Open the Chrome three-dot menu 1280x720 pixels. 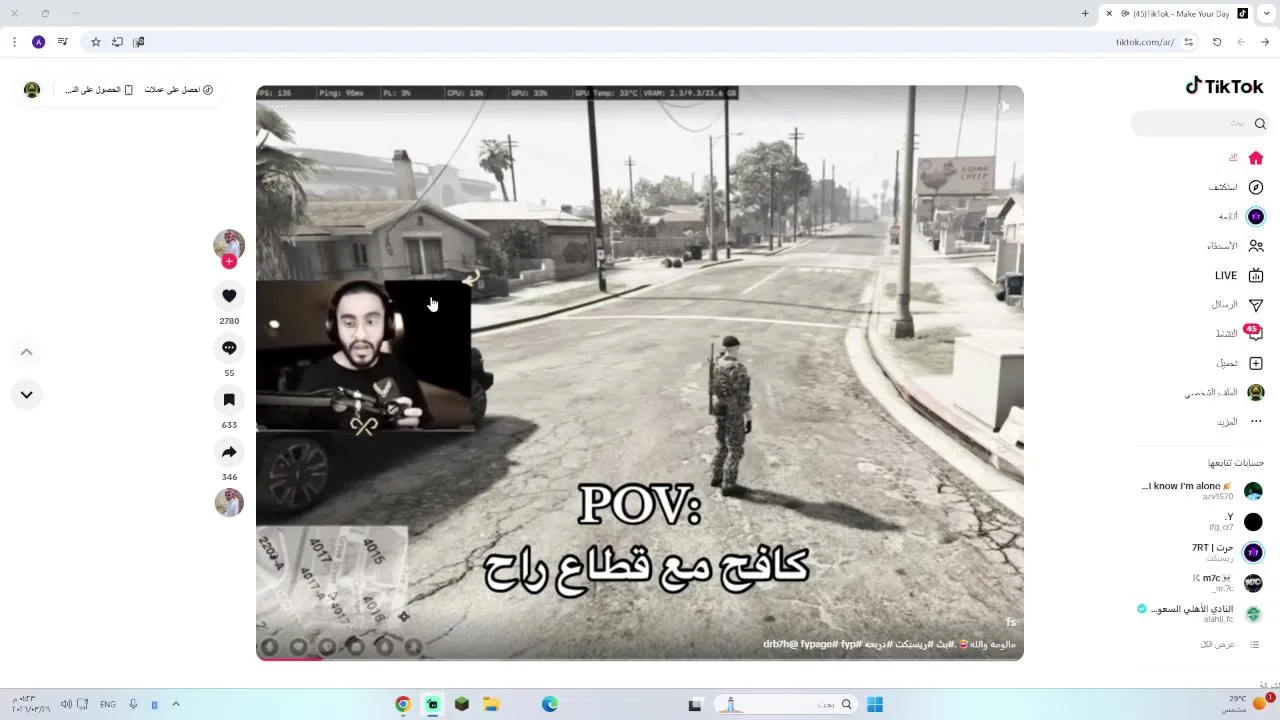tap(14, 42)
